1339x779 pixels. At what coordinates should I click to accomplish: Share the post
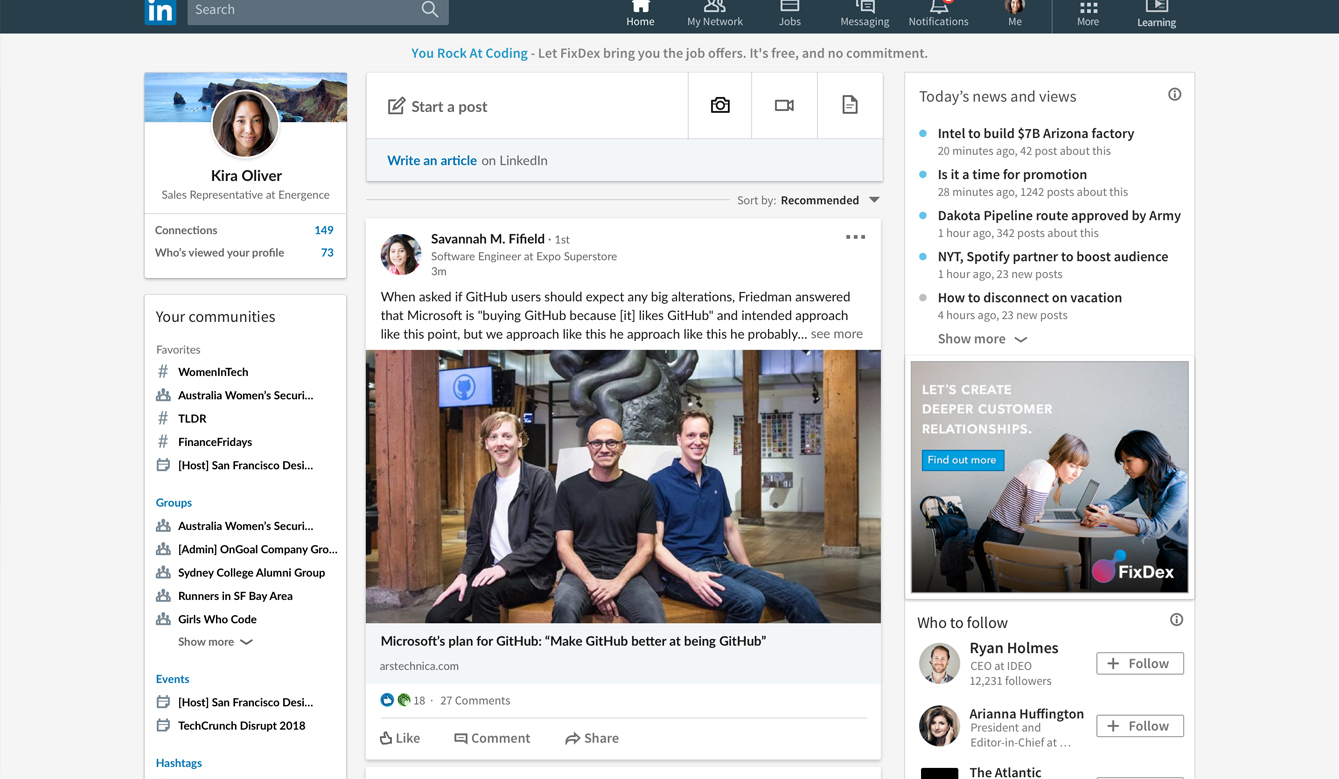click(592, 738)
